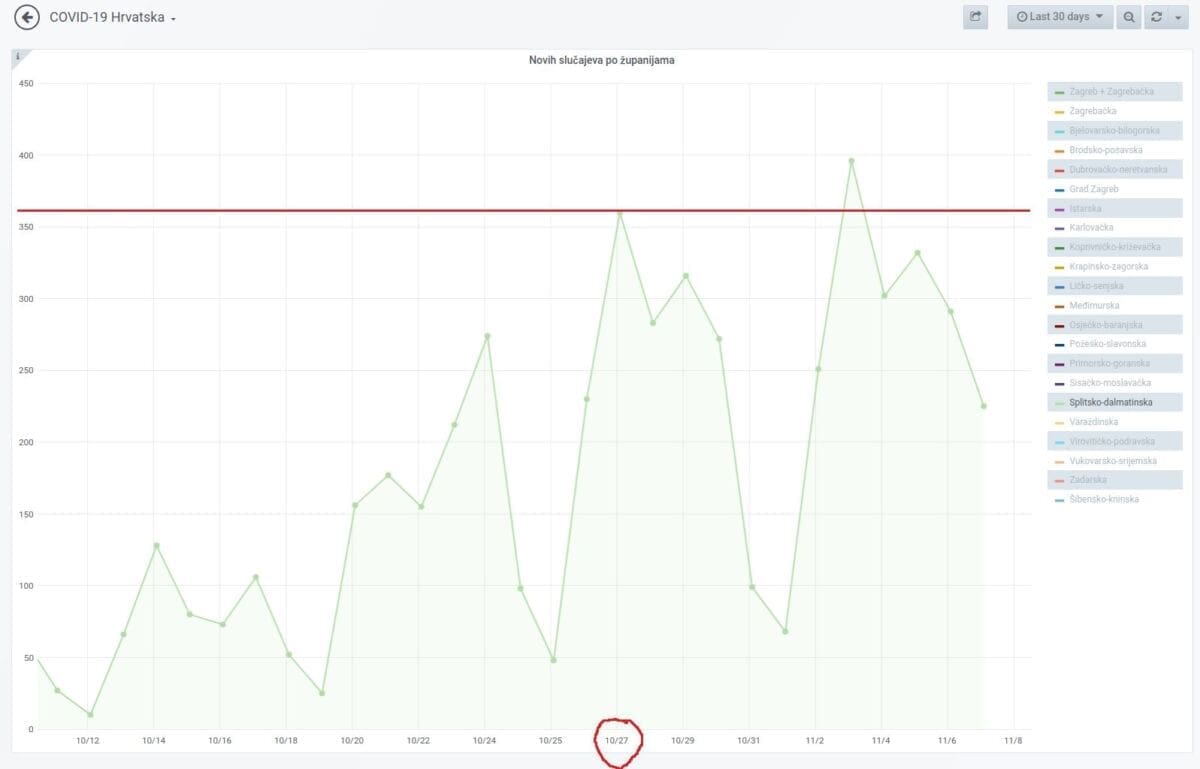The image size is (1200, 769).
Task: Click the Dubrovačko-neretvanska red color swatch
Action: 1059,170
